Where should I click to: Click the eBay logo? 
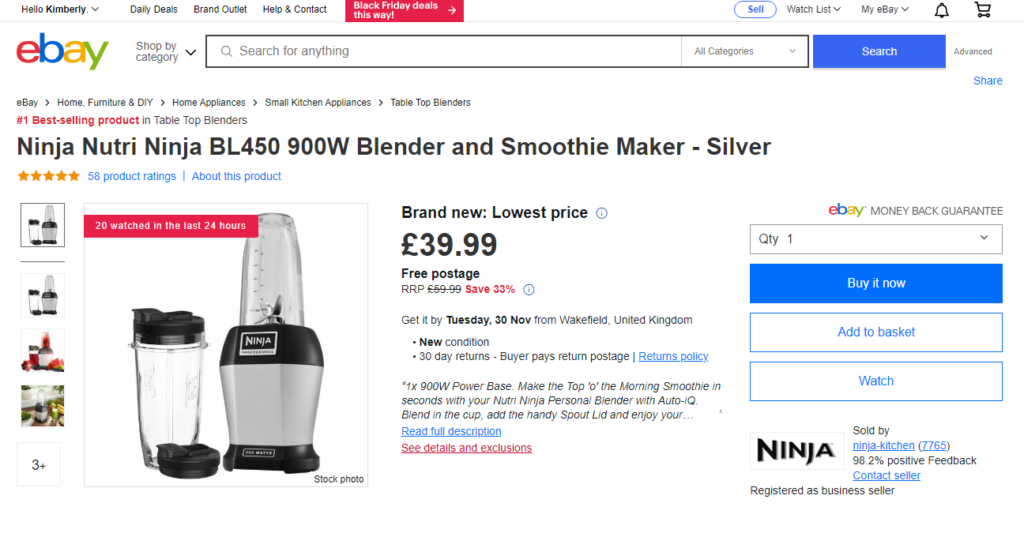coord(62,51)
